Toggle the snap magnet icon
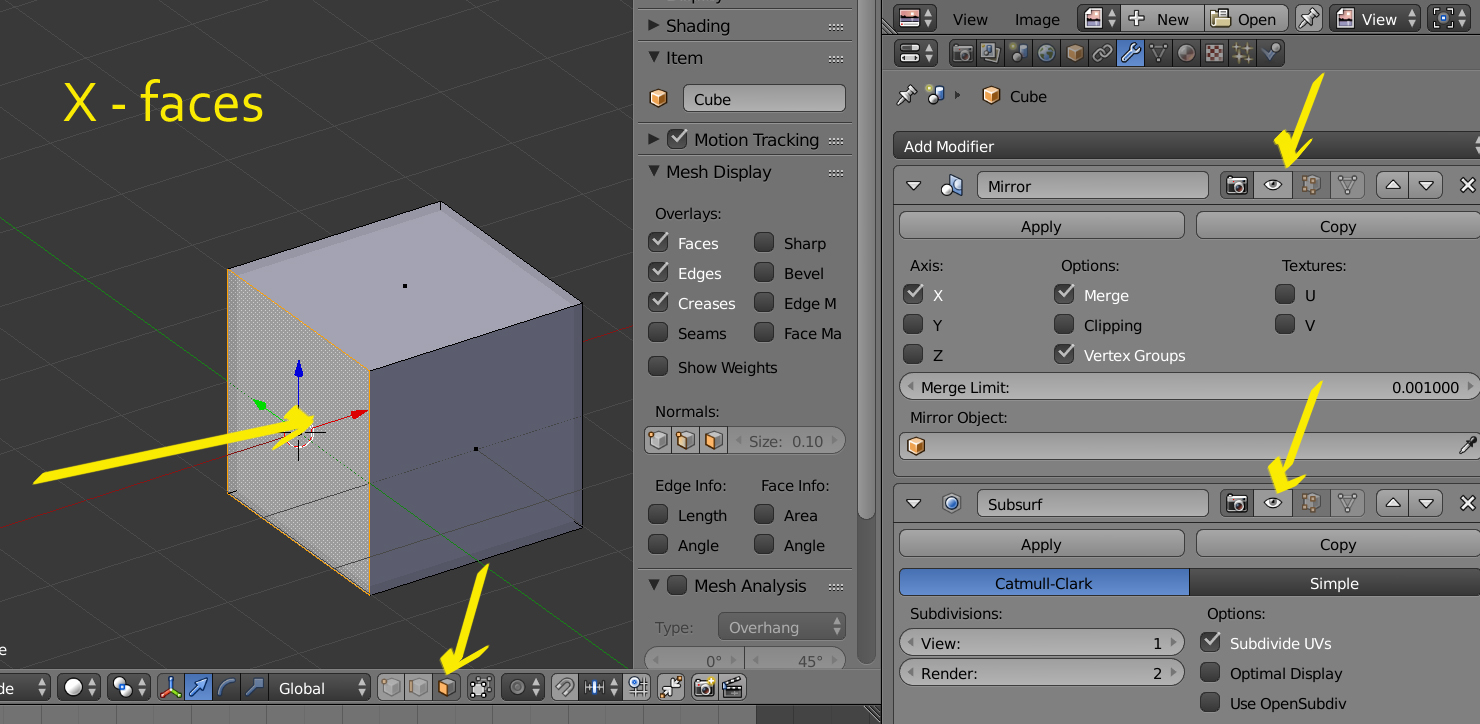 [x=564, y=687]
